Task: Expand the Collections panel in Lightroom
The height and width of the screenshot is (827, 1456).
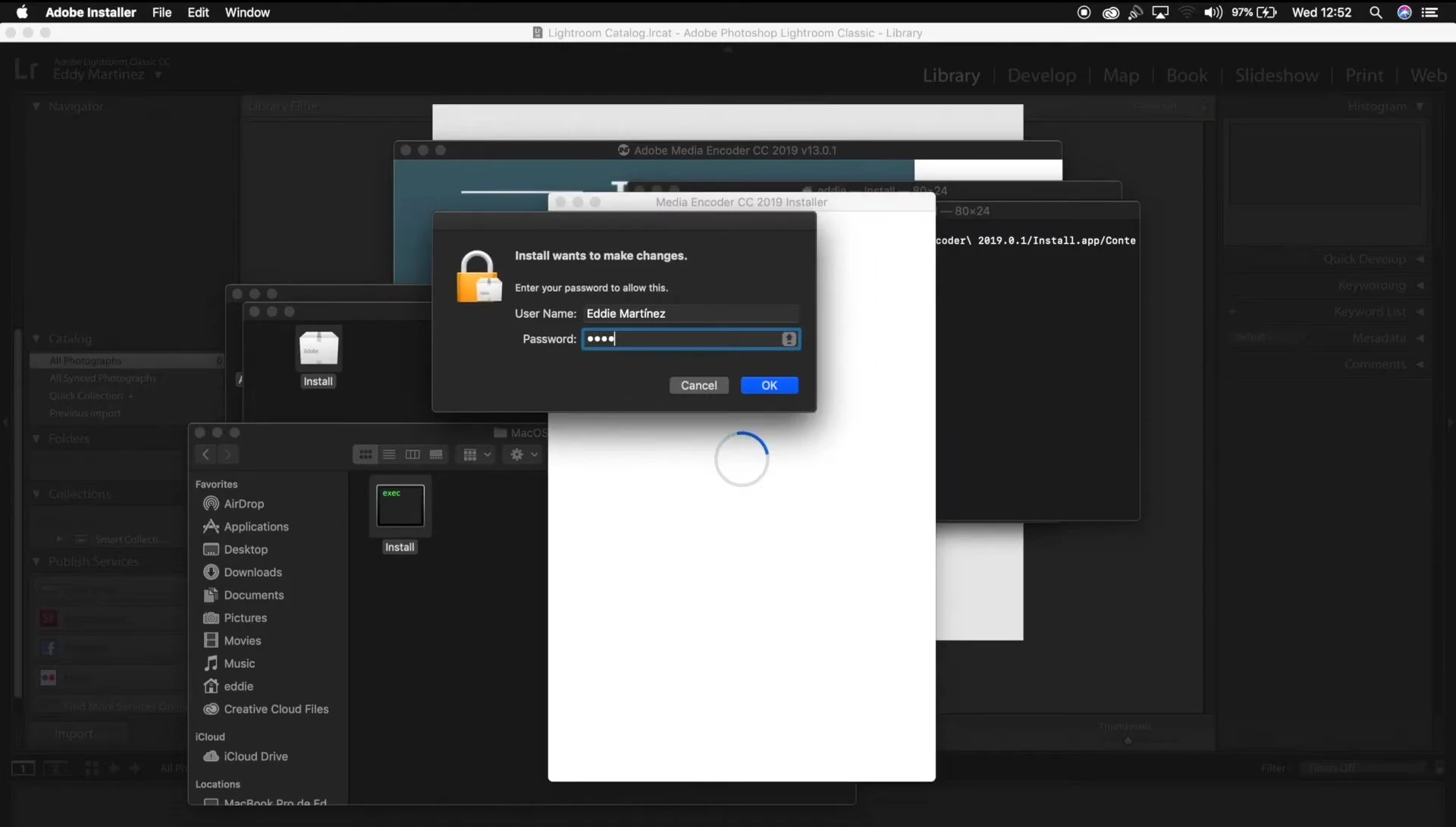Action: tap(36, 494)
